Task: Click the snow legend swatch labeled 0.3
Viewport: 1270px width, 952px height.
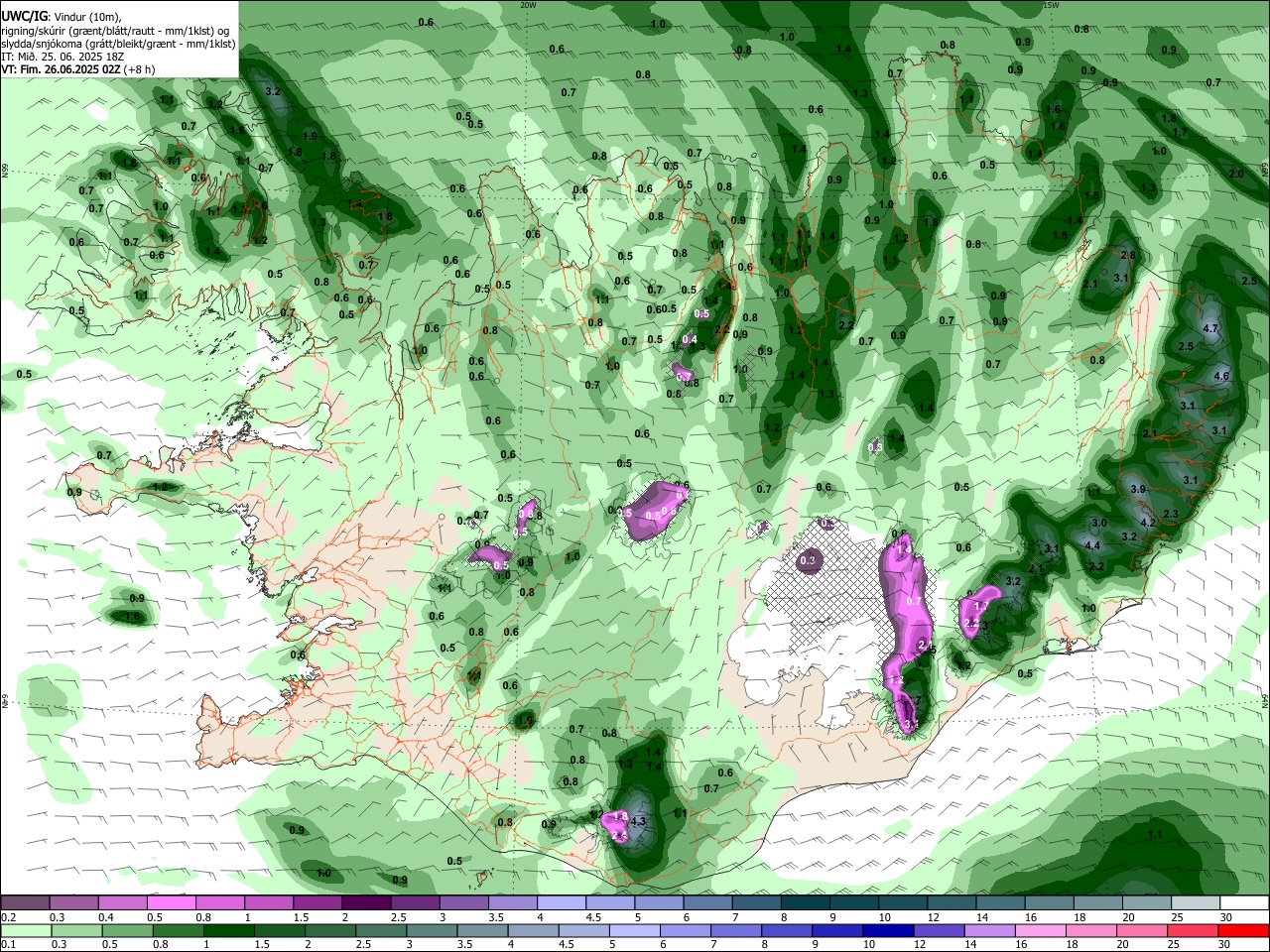Action: pos(73,903)
